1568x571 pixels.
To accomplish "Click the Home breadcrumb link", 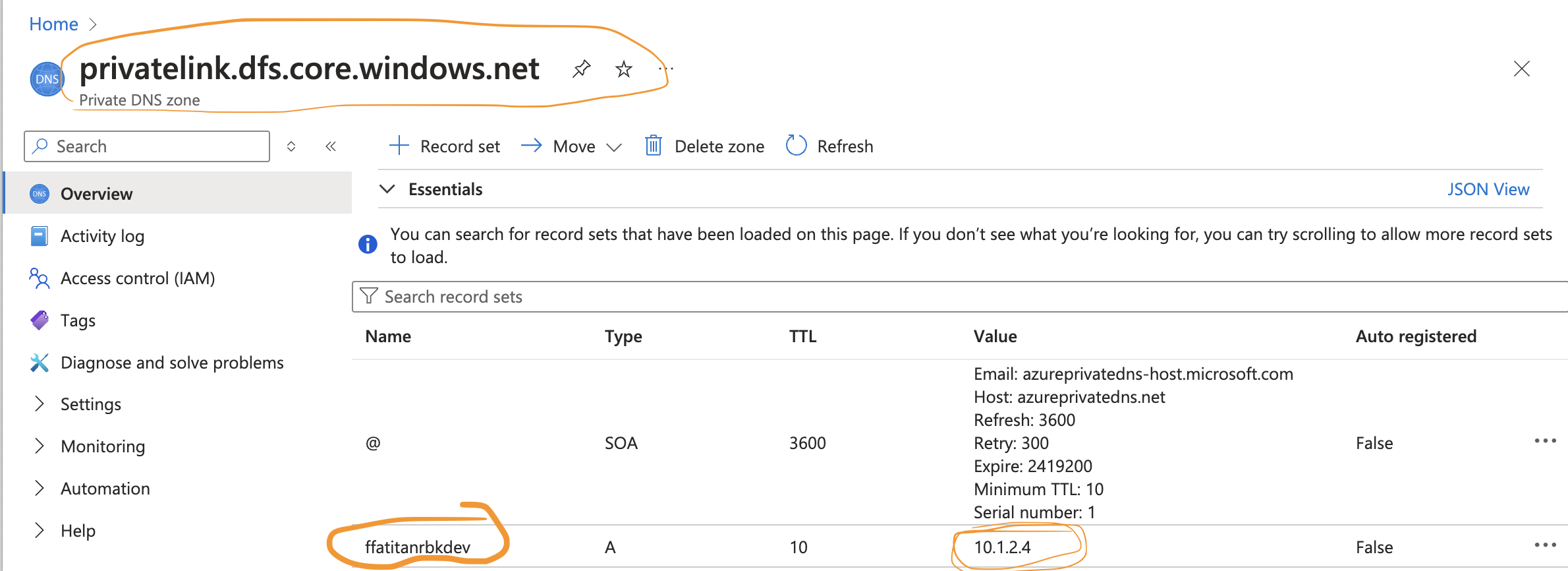I will tap(53, 24).
